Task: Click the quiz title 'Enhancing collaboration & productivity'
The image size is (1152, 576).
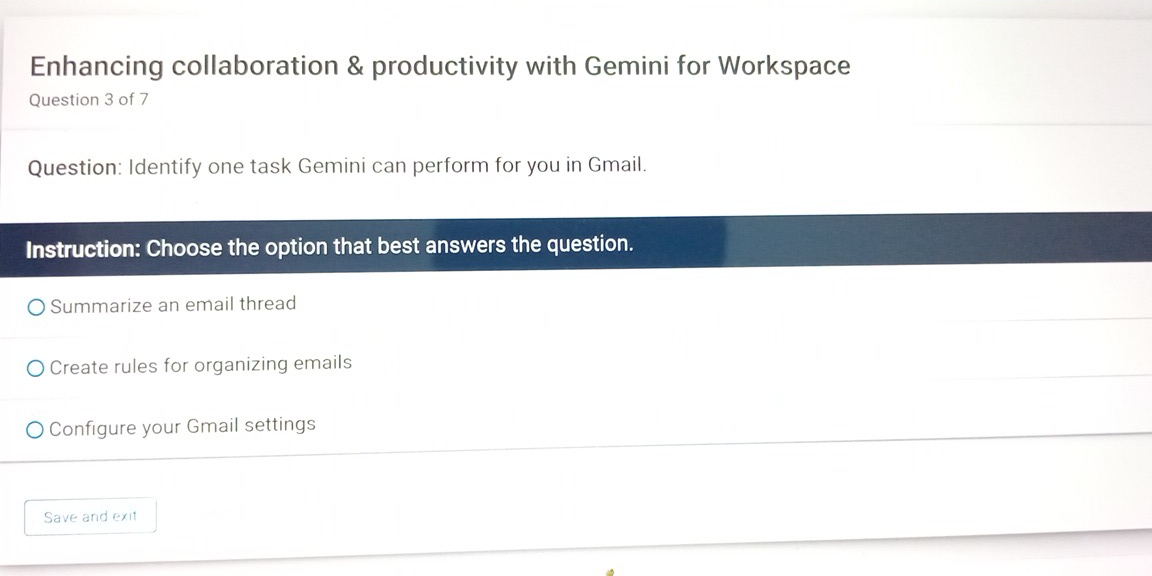Action: tap(440, 65)
